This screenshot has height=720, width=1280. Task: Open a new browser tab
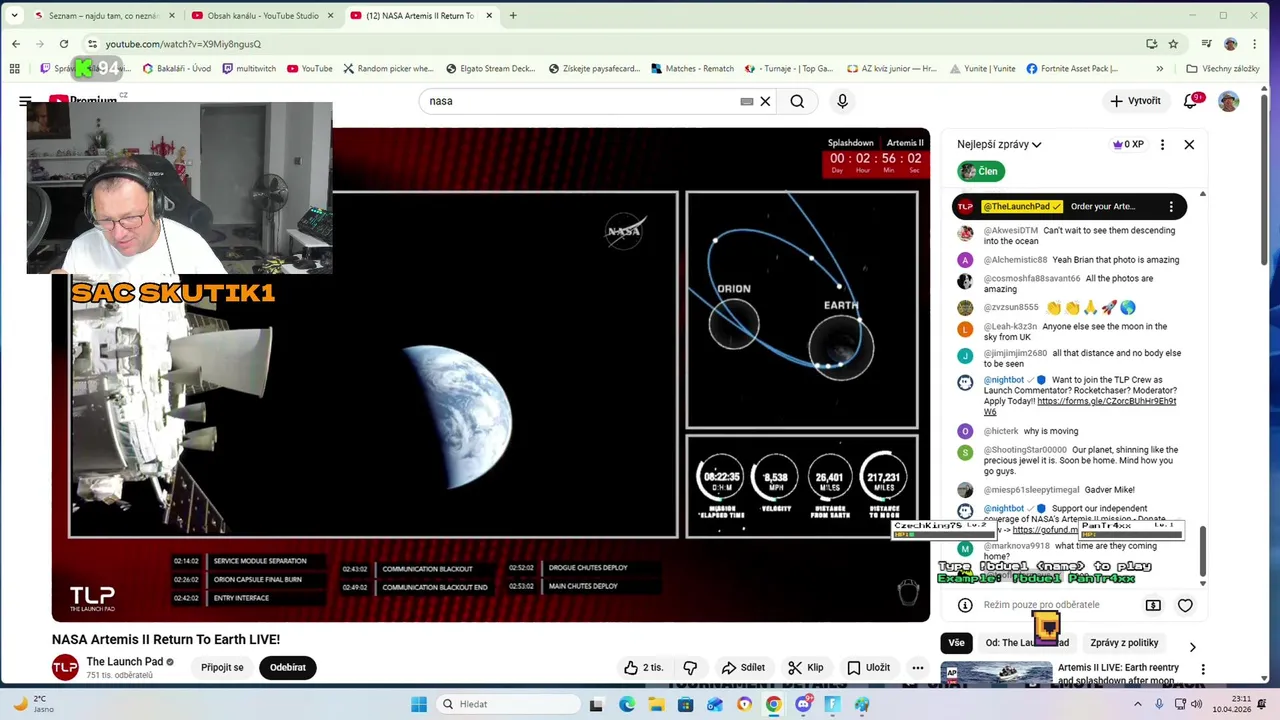(513, 15)
